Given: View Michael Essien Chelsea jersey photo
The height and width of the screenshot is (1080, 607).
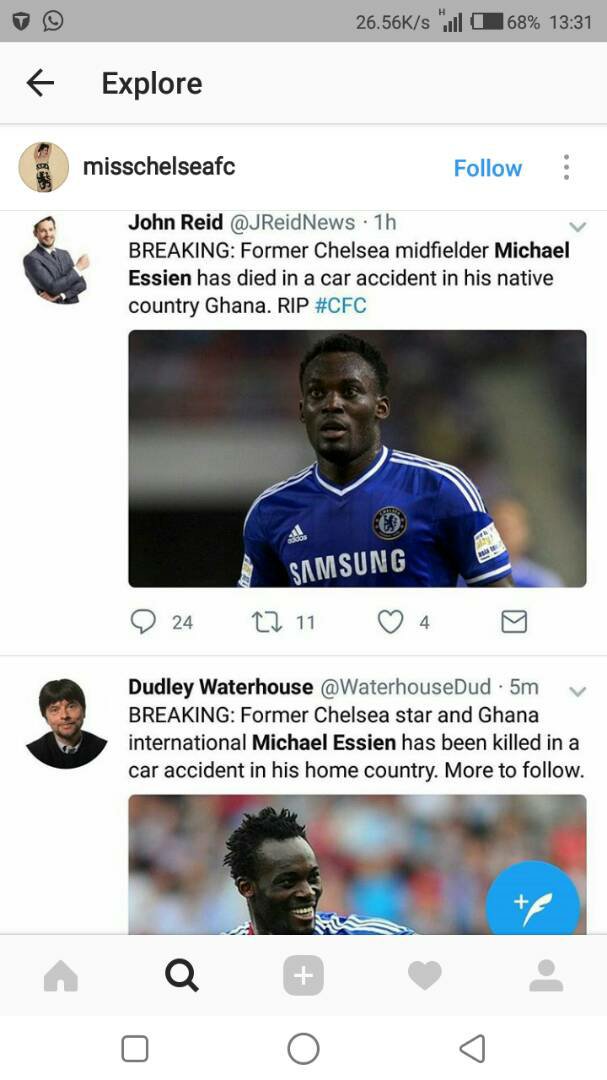Looking at the screenshot, I should click(x=357, y=458).
